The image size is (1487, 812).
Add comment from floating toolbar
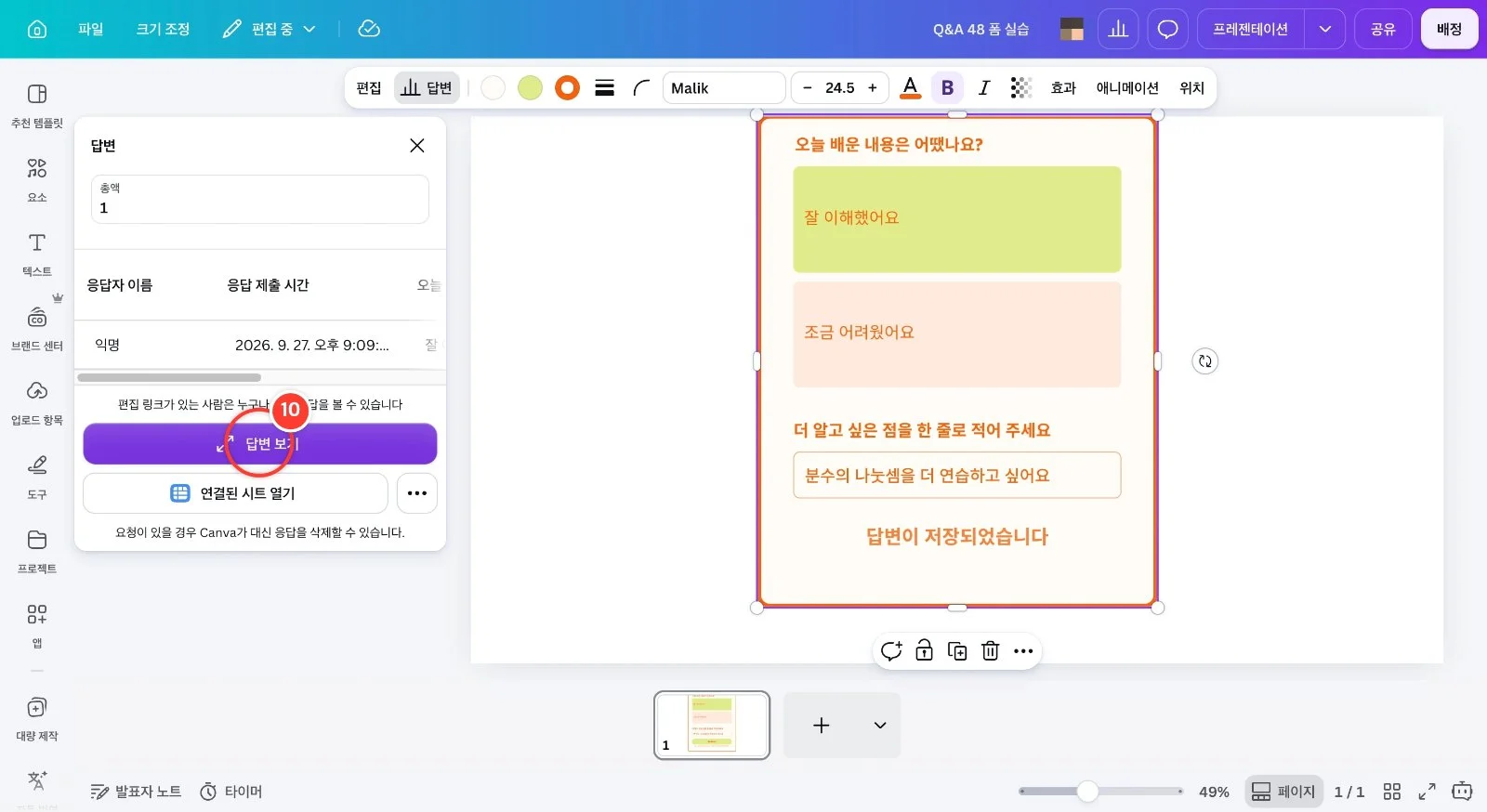pyautogui.click(x=891, y=651)
